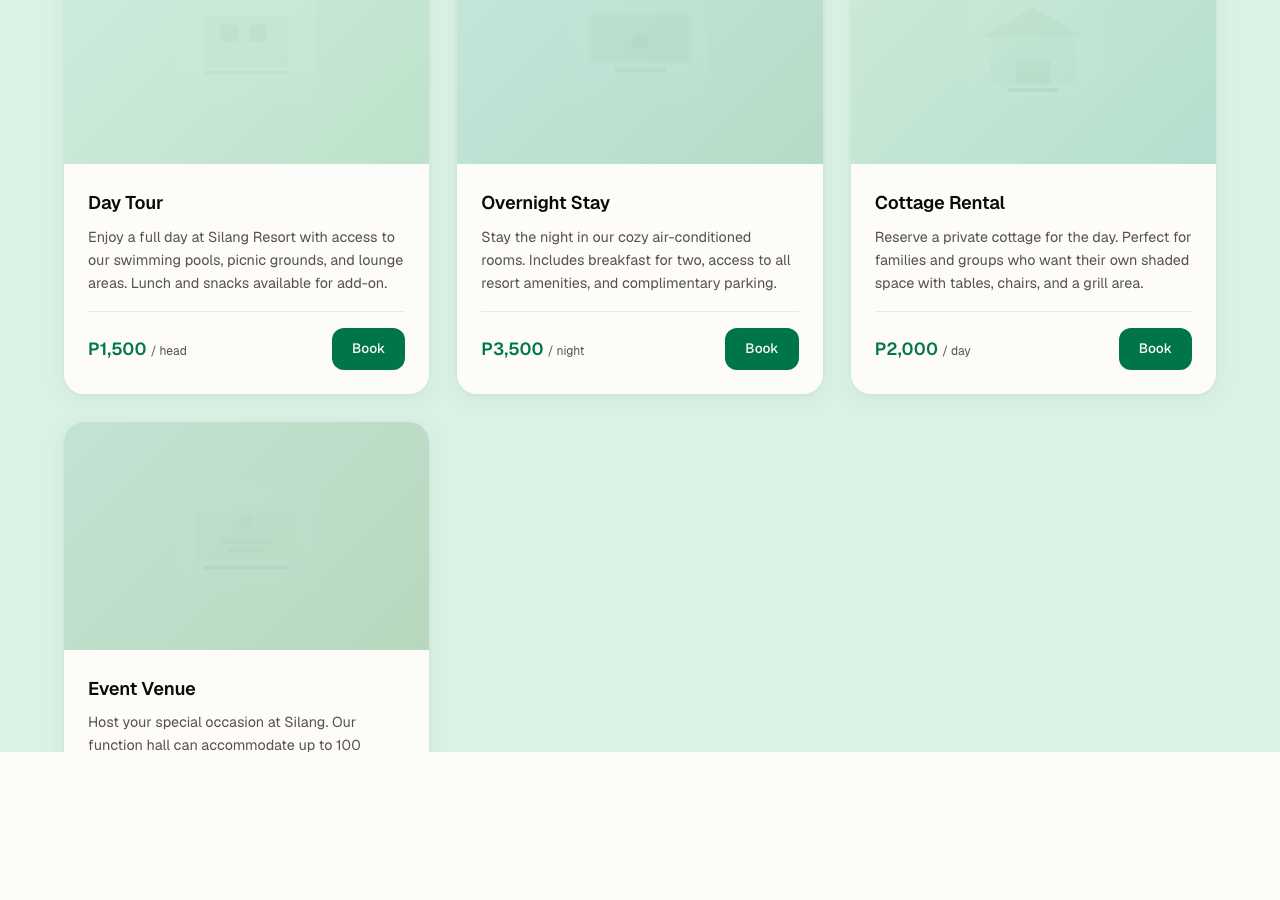Open the Event Venue card image

click(246, 536)
